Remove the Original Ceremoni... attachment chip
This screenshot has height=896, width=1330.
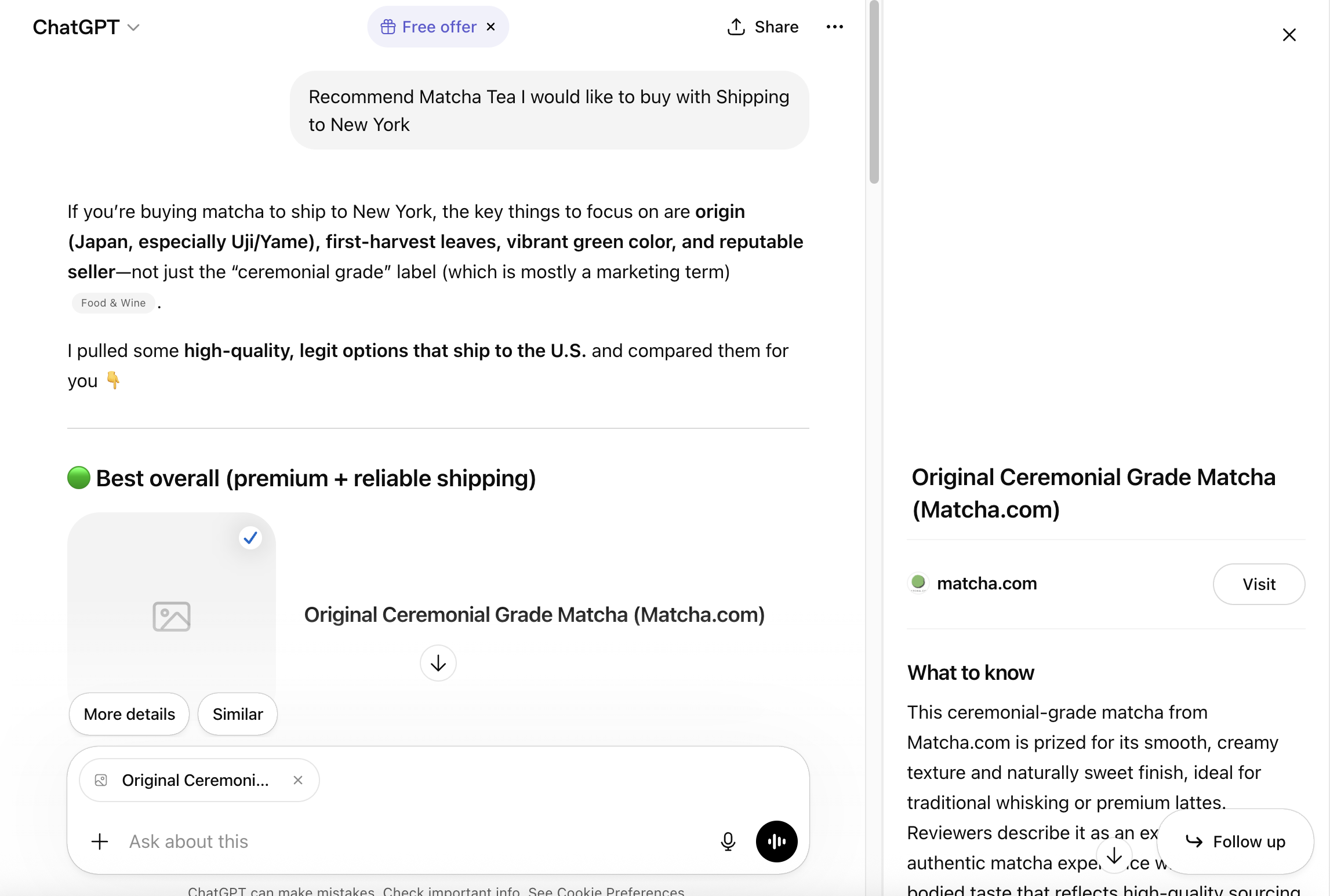tap(298, 780)
